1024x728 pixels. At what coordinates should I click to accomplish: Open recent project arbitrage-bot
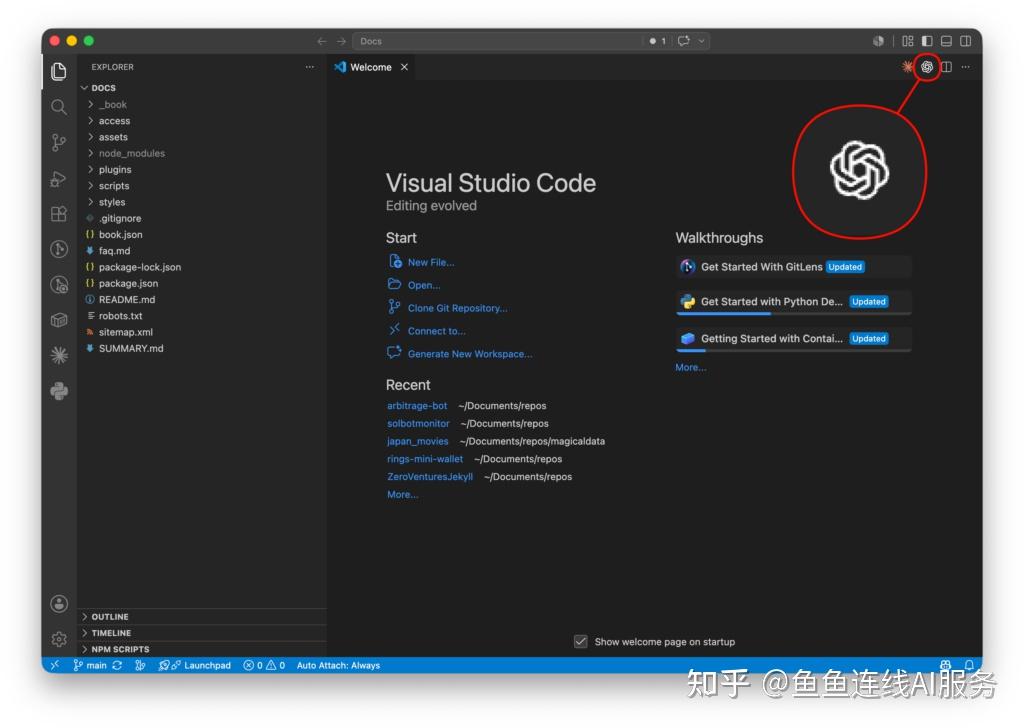coord(417,405)
